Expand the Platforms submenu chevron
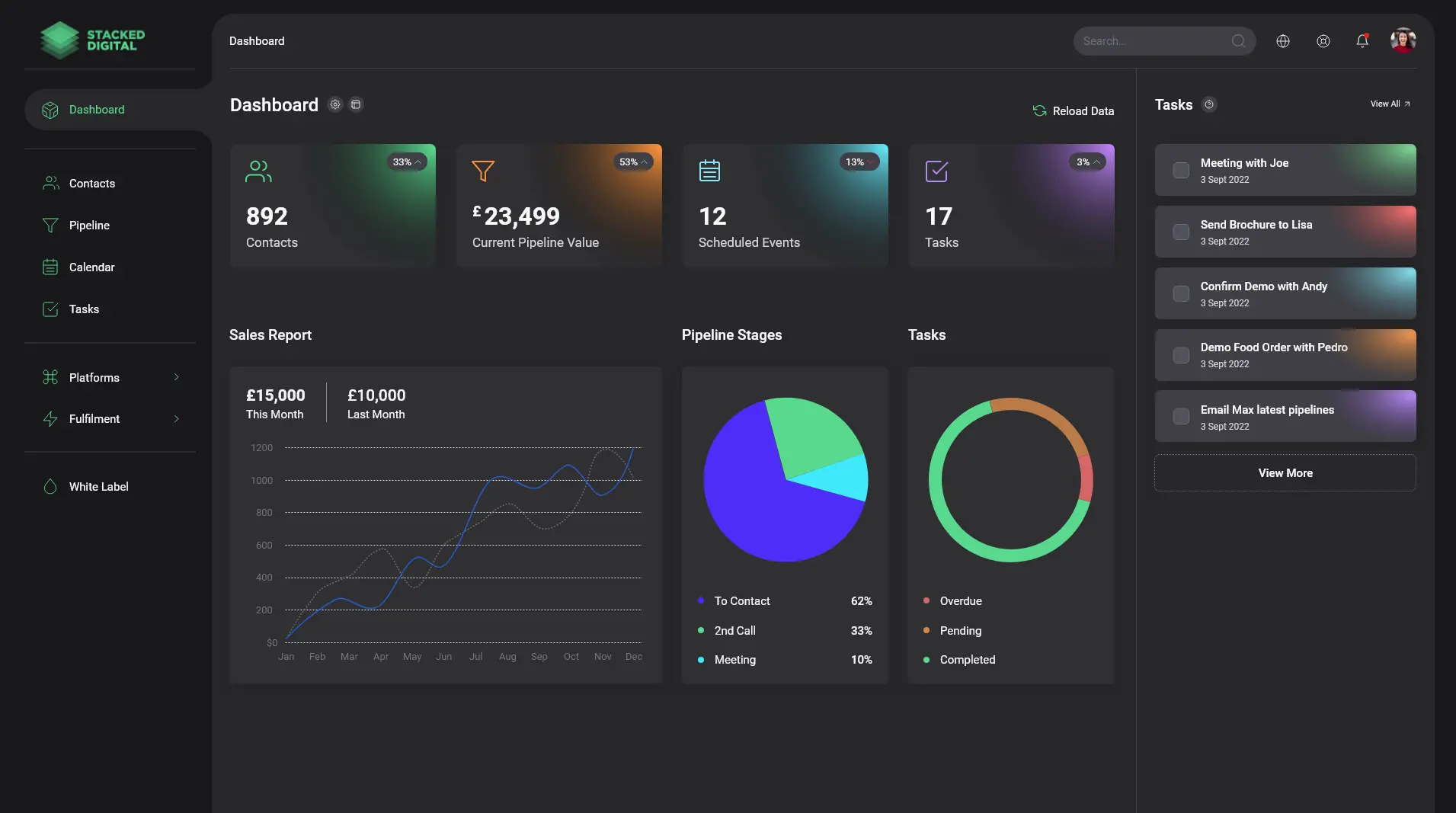1456x813 pixels. pyautogui.click(x=176, y=377)
